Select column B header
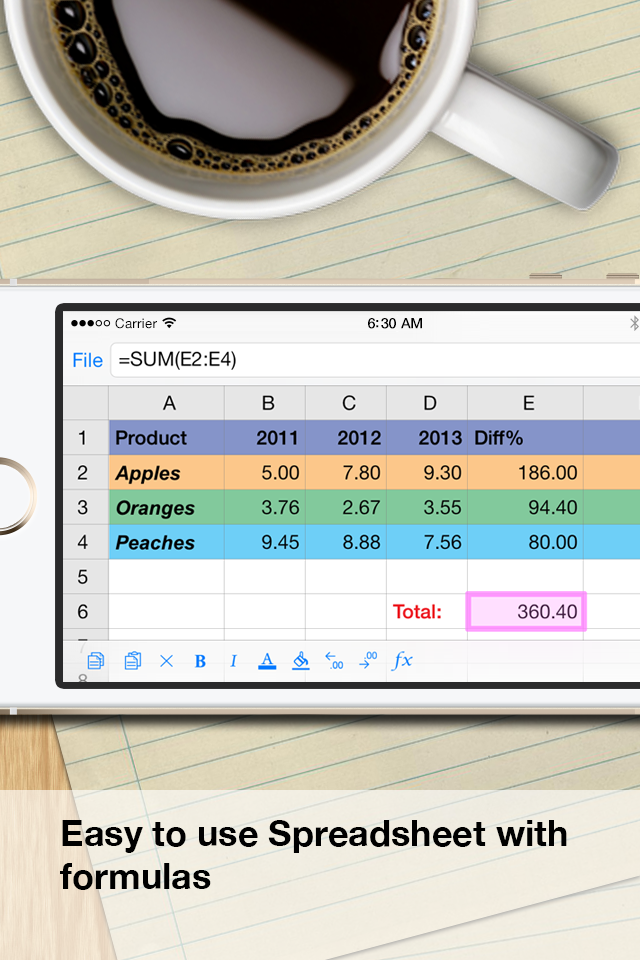The height and width of the screenshot is (960, 640). (x=265, y=403)
